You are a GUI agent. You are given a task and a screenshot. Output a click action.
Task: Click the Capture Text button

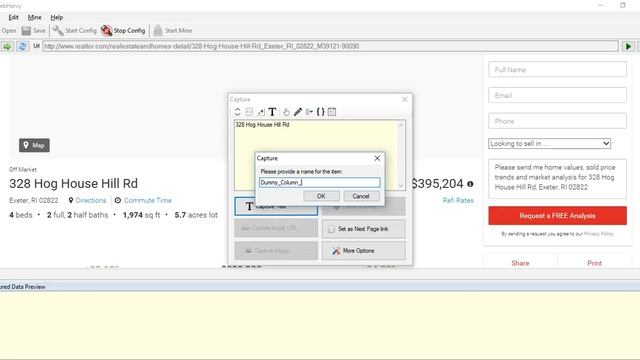coord(276,207)
